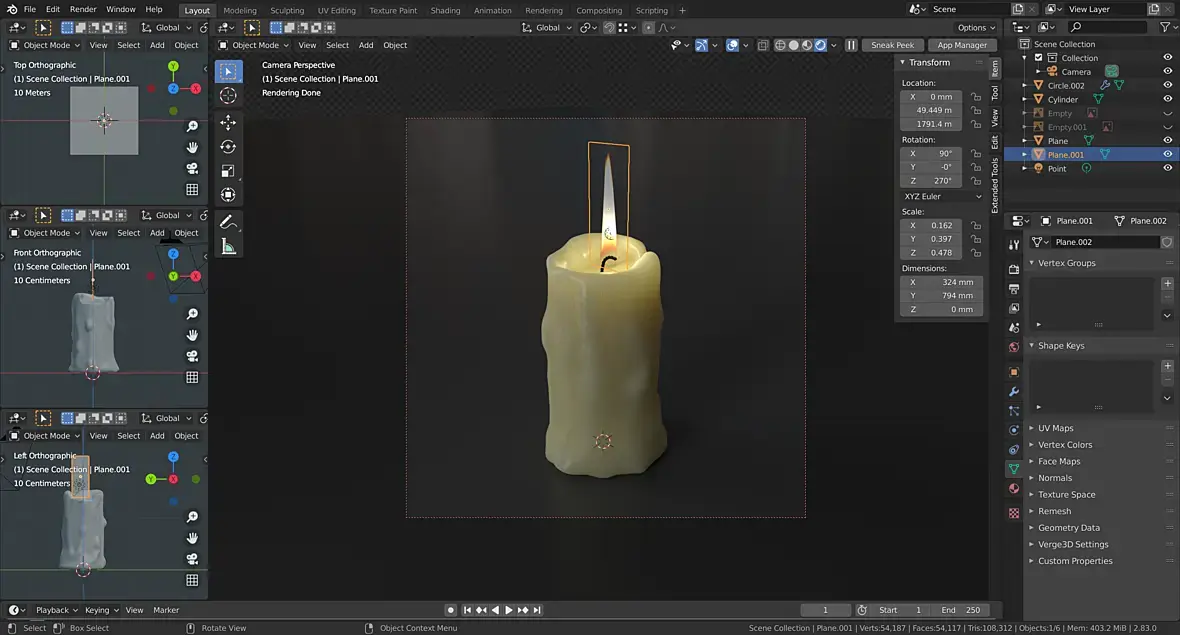Open Texture properties checker tab

1014,513
